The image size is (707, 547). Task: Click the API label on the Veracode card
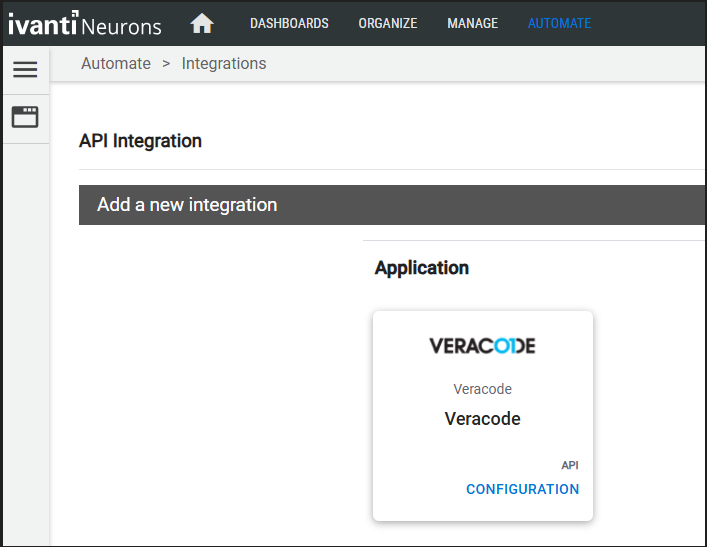coord(570,465)
